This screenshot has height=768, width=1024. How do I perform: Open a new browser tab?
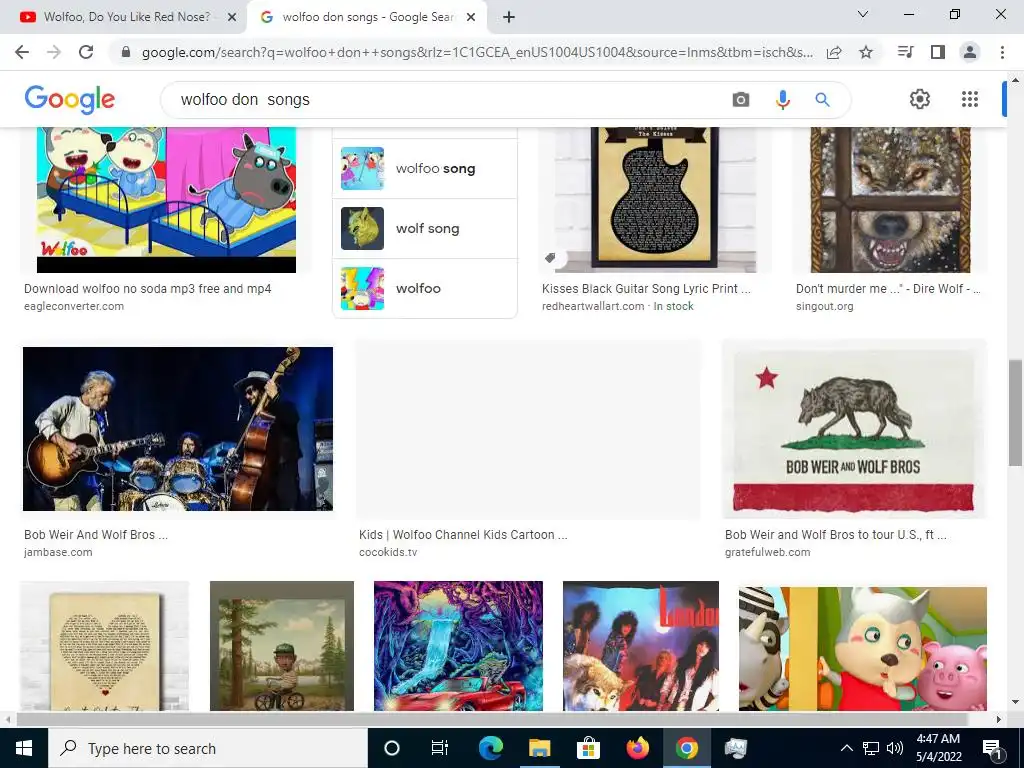point(509,18)
